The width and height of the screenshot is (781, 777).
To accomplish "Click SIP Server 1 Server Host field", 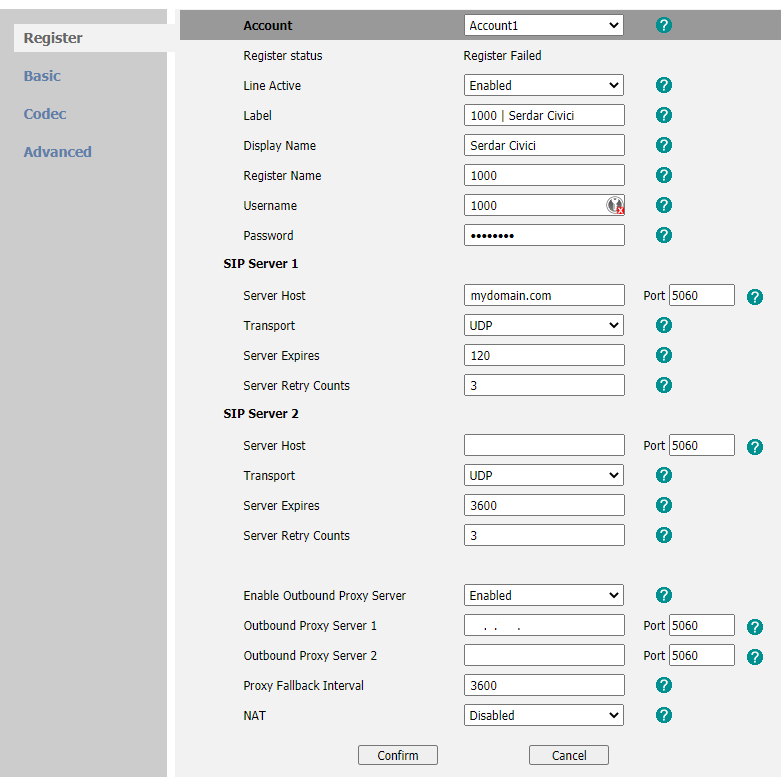I will click(x=544, y=296).
